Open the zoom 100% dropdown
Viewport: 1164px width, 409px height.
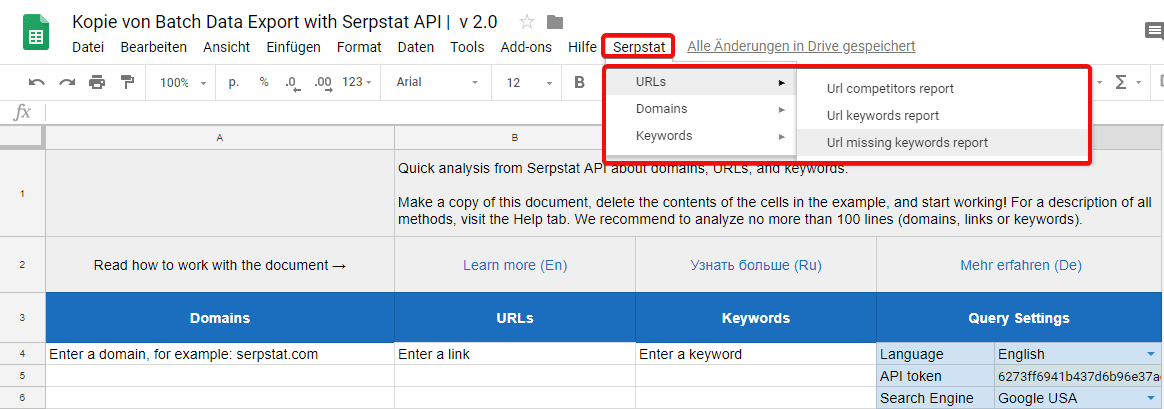[182, 83]
